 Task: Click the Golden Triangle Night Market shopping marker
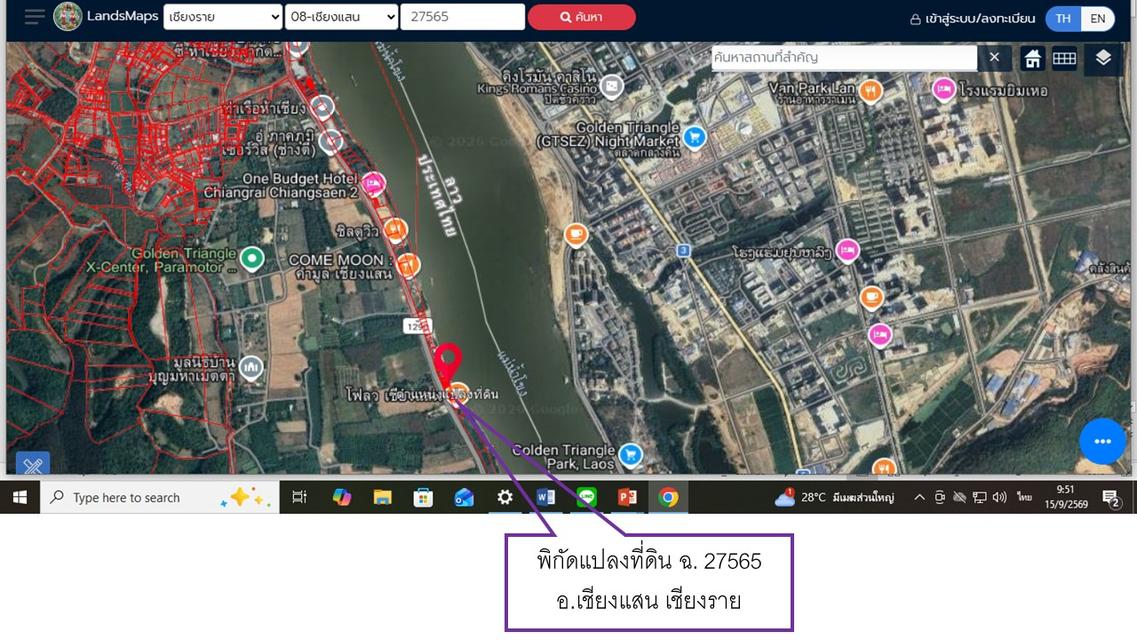[x=695, y=136]
